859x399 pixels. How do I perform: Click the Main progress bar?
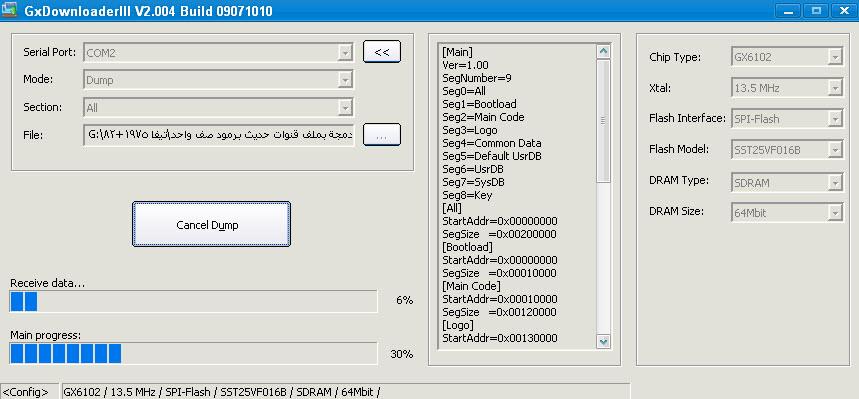pos(193,354)
